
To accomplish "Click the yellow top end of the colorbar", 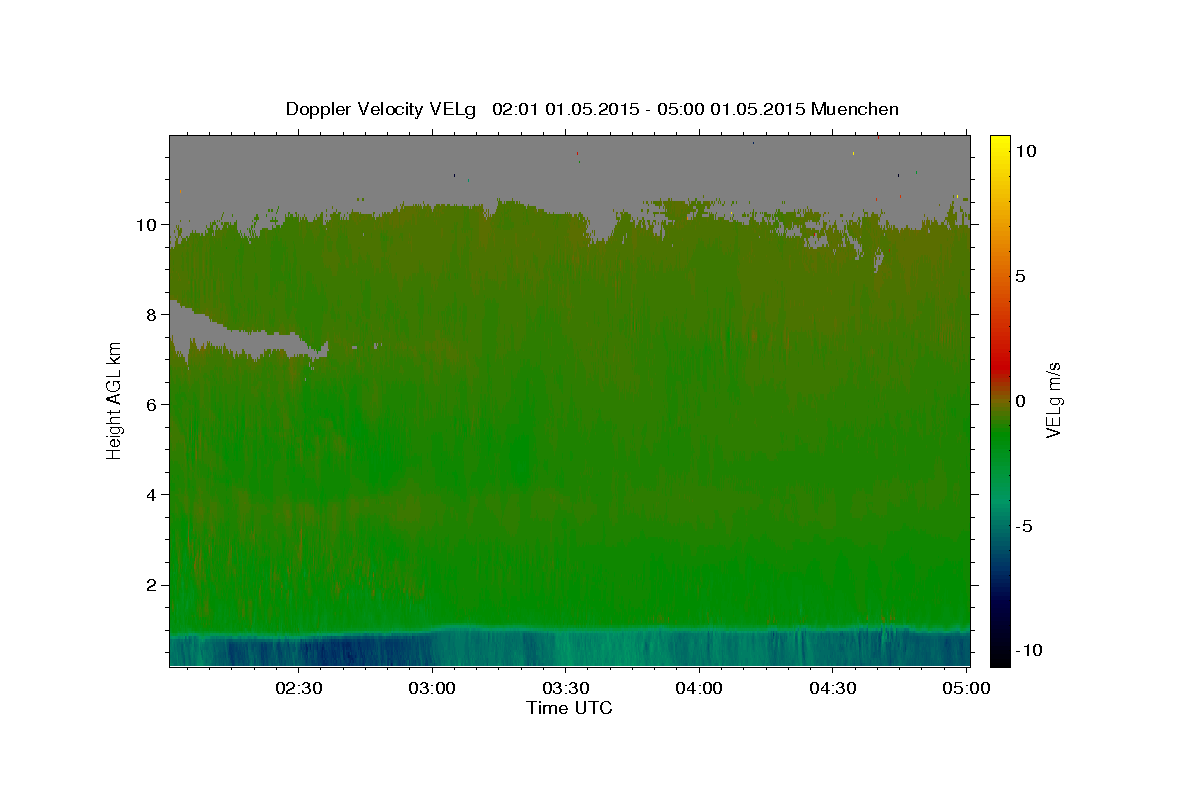I will click(999, 145).
